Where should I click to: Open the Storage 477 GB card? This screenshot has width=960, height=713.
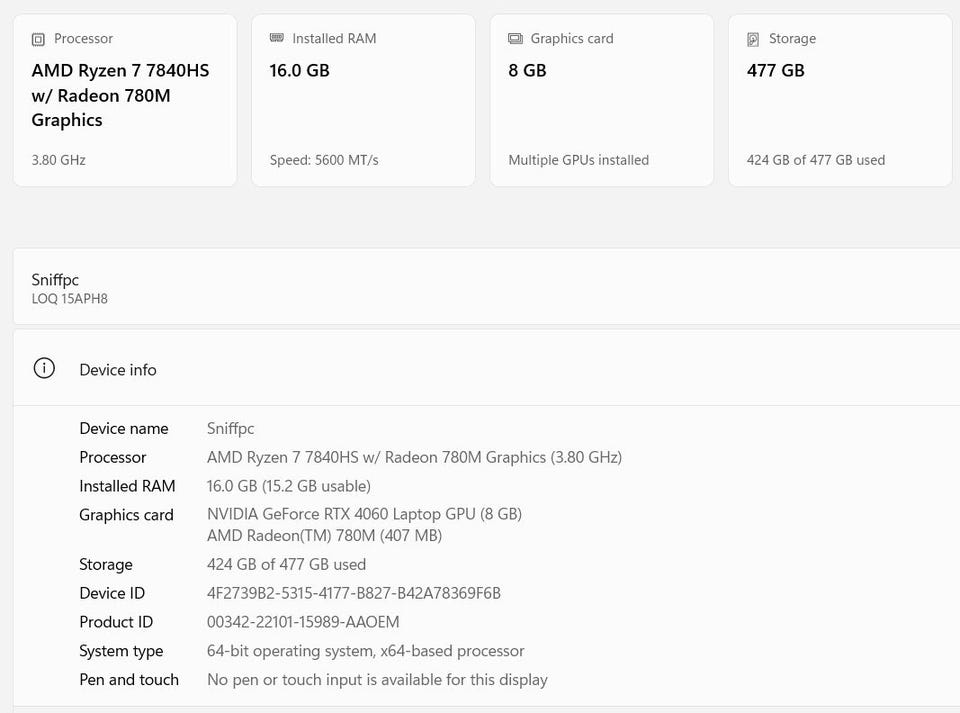pyautogui.click(x=840, y=100)
